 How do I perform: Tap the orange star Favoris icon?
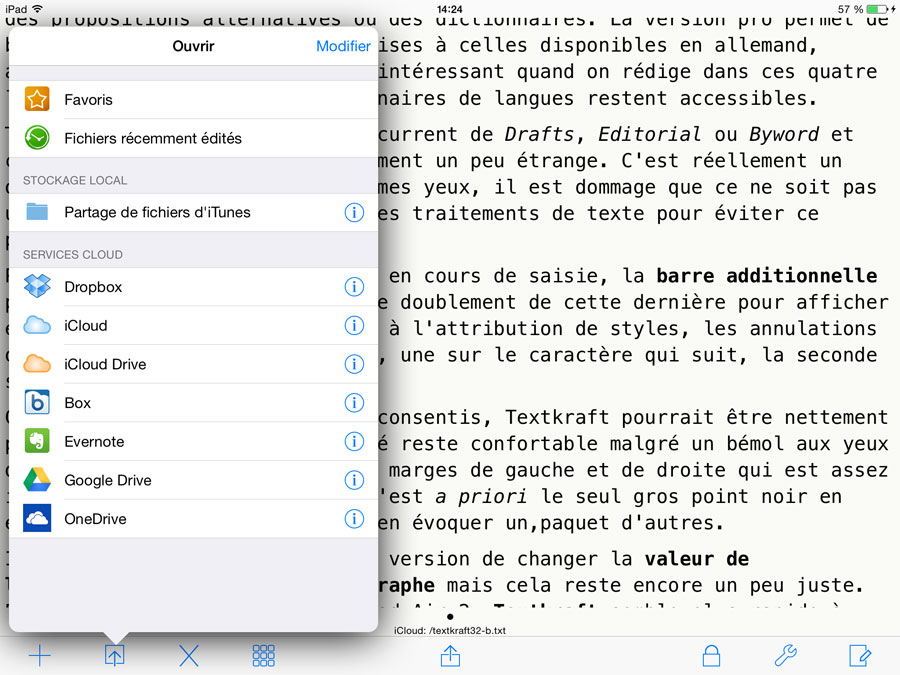pyautogui.click(x=37, y=99)
